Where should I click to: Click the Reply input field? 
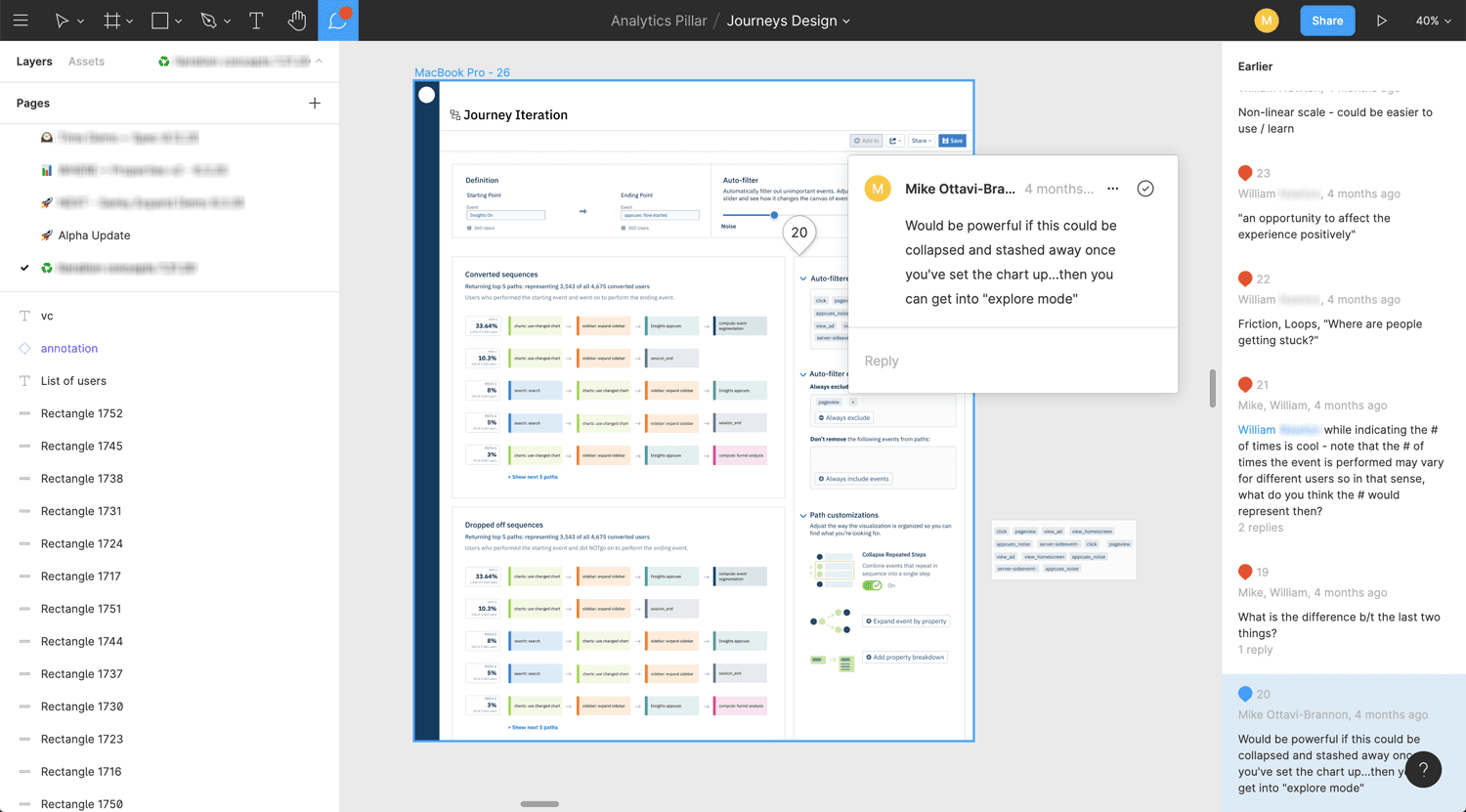1013,361
